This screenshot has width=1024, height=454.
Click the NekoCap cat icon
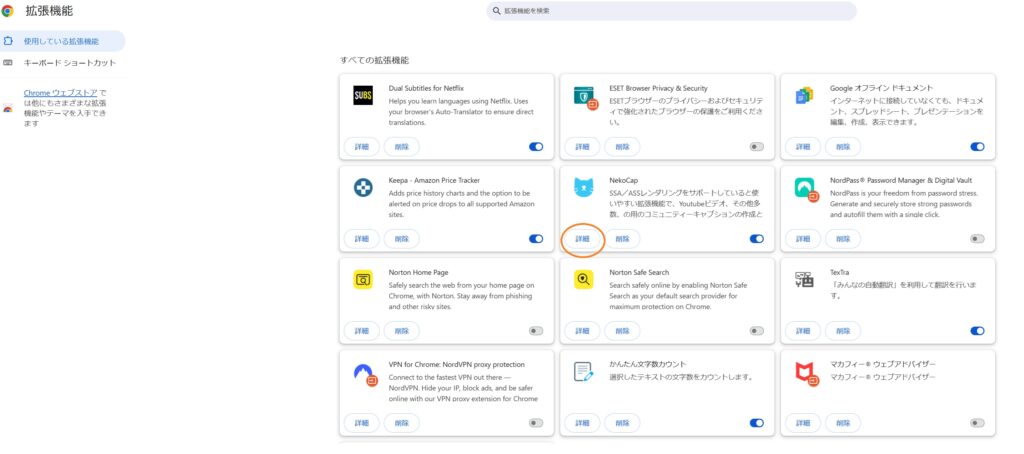pyautogui.click(x=584, y=188)
